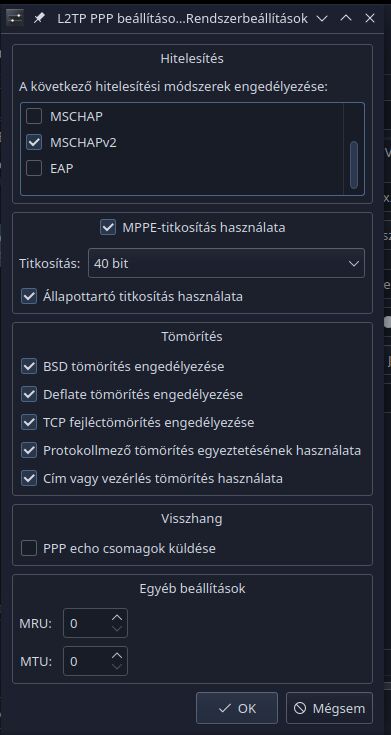Decrease the MTU value with down arrow
391x735 pixels.
(117, 667)
